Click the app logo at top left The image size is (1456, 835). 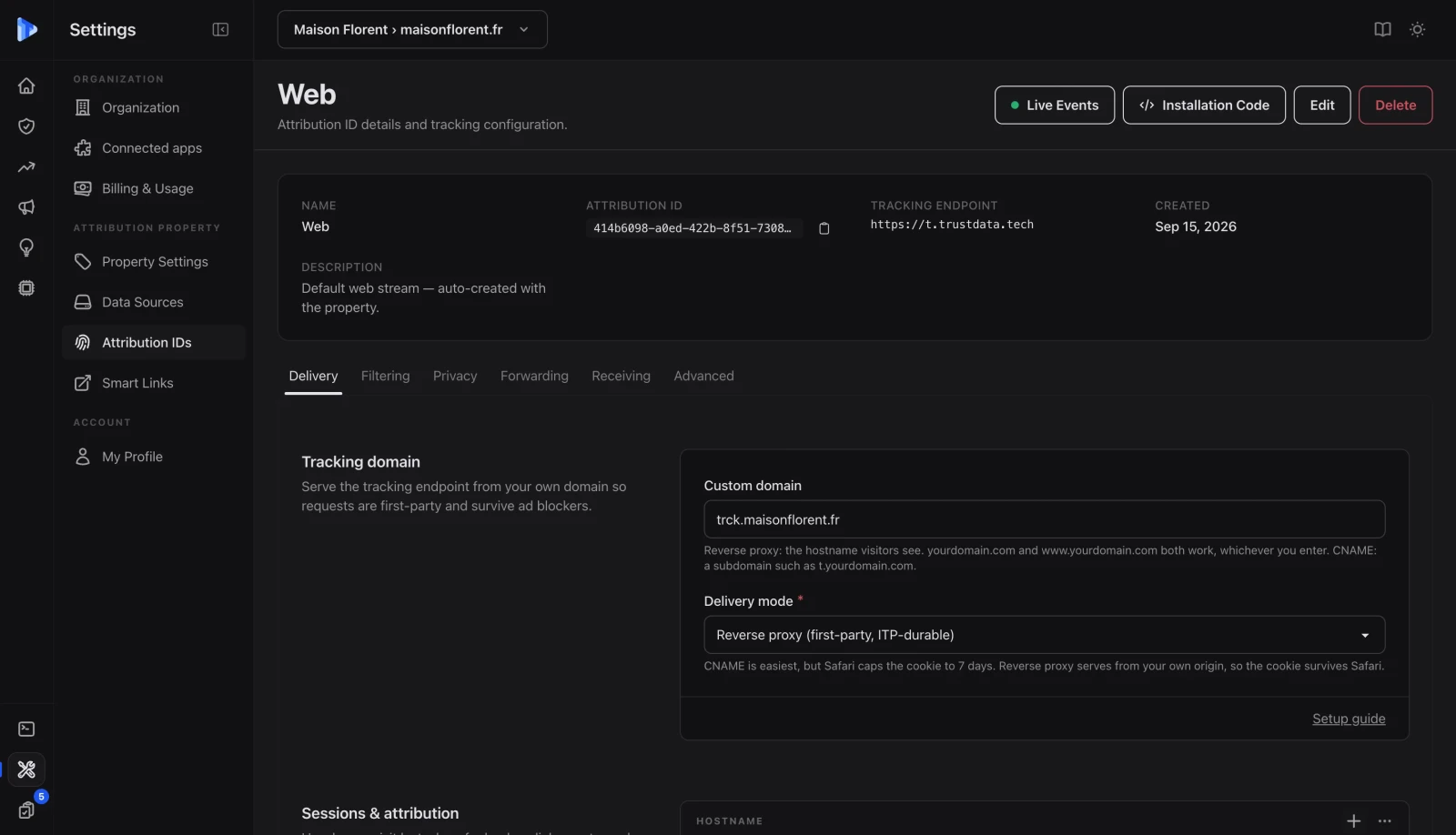26,29
